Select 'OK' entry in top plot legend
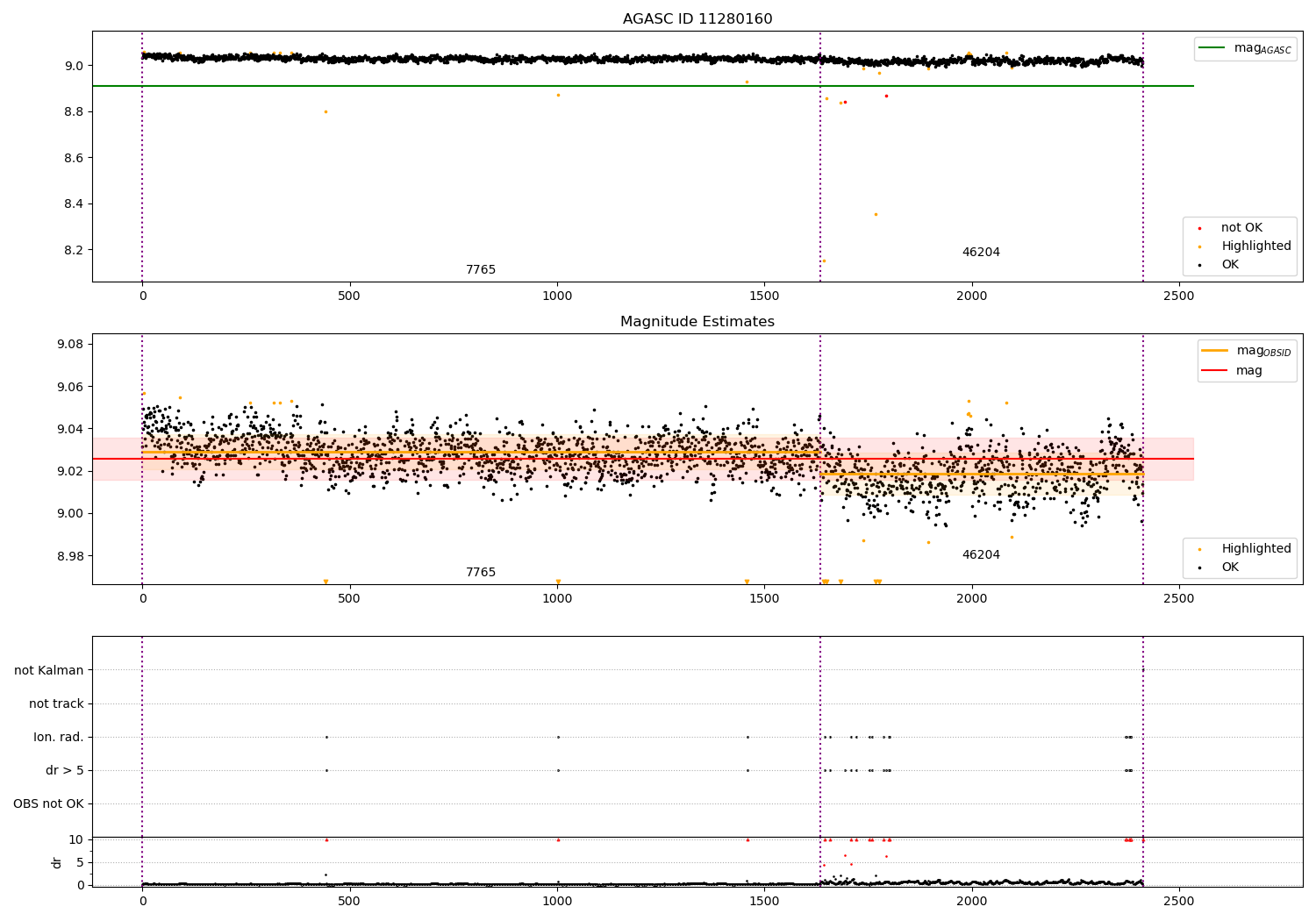The height and width of the screenshot is (921, 1316). [x=1230, y=265]
